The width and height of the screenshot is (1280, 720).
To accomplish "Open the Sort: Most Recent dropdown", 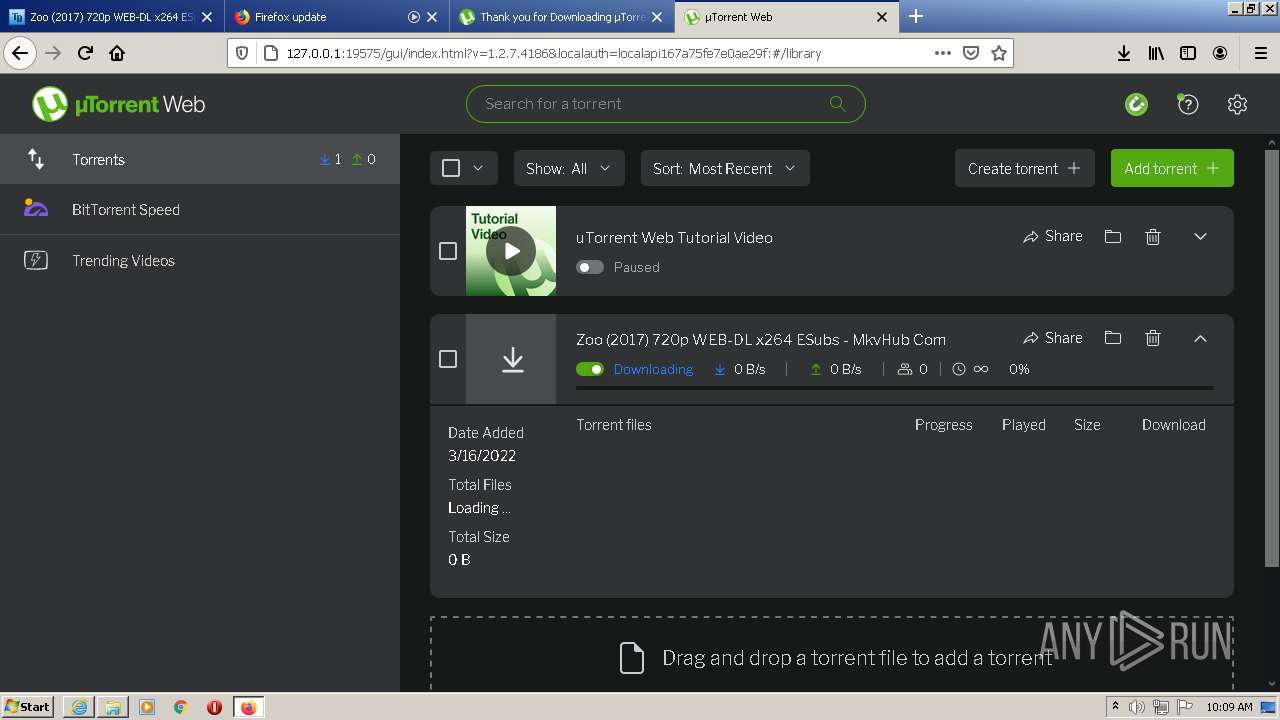I will pos(725,168).
